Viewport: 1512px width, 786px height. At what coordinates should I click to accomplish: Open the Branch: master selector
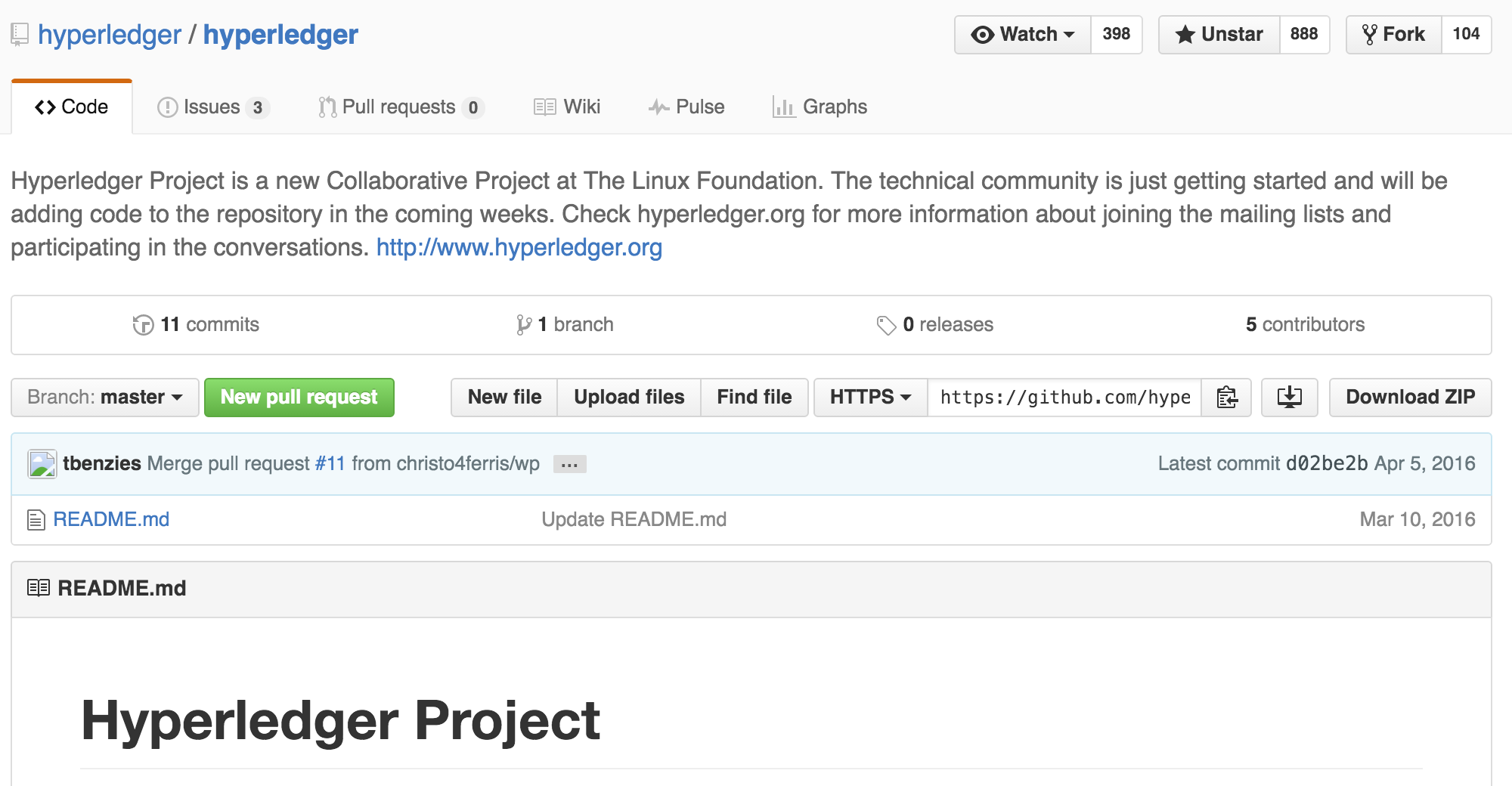tap(104, 397)
